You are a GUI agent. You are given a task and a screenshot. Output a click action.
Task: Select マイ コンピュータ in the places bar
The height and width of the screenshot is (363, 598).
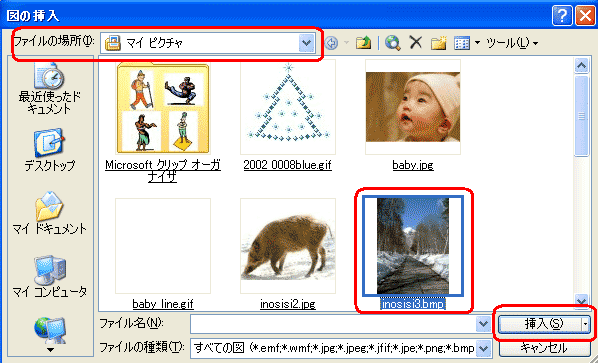click(x=50, y=277)
